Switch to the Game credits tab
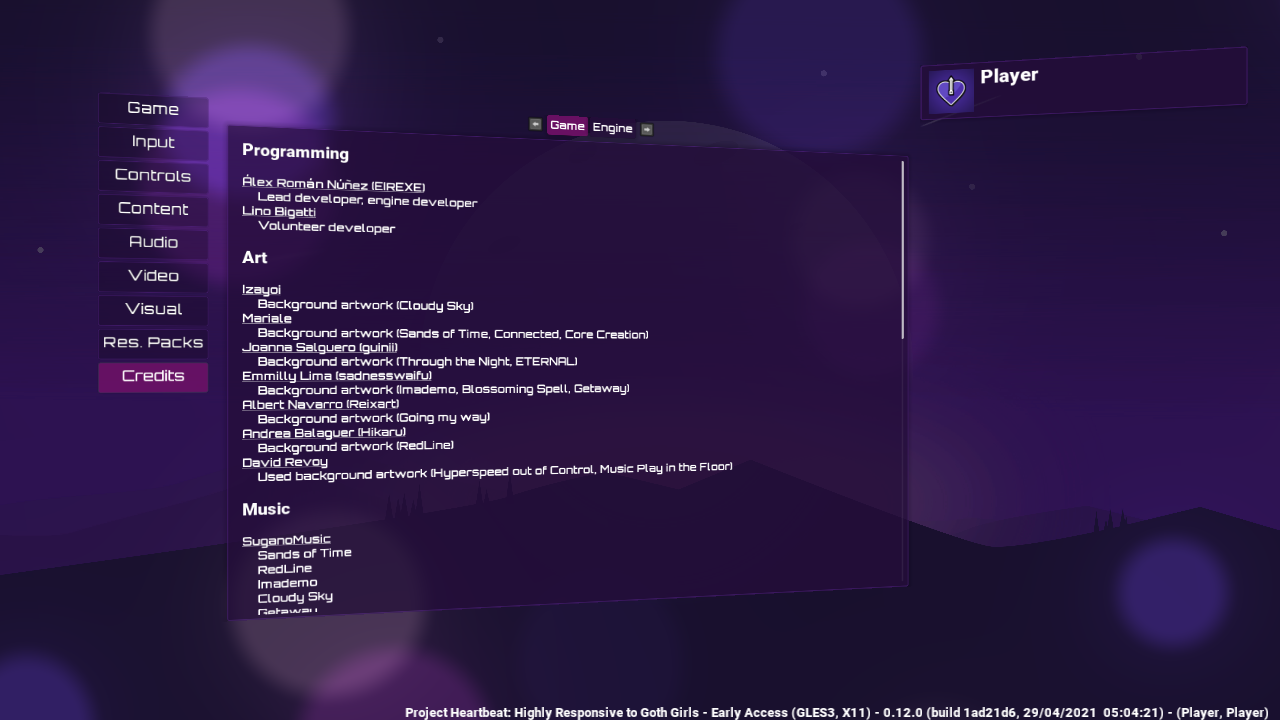The height and width of the screenshot is (720, 1280). [567, 126]
